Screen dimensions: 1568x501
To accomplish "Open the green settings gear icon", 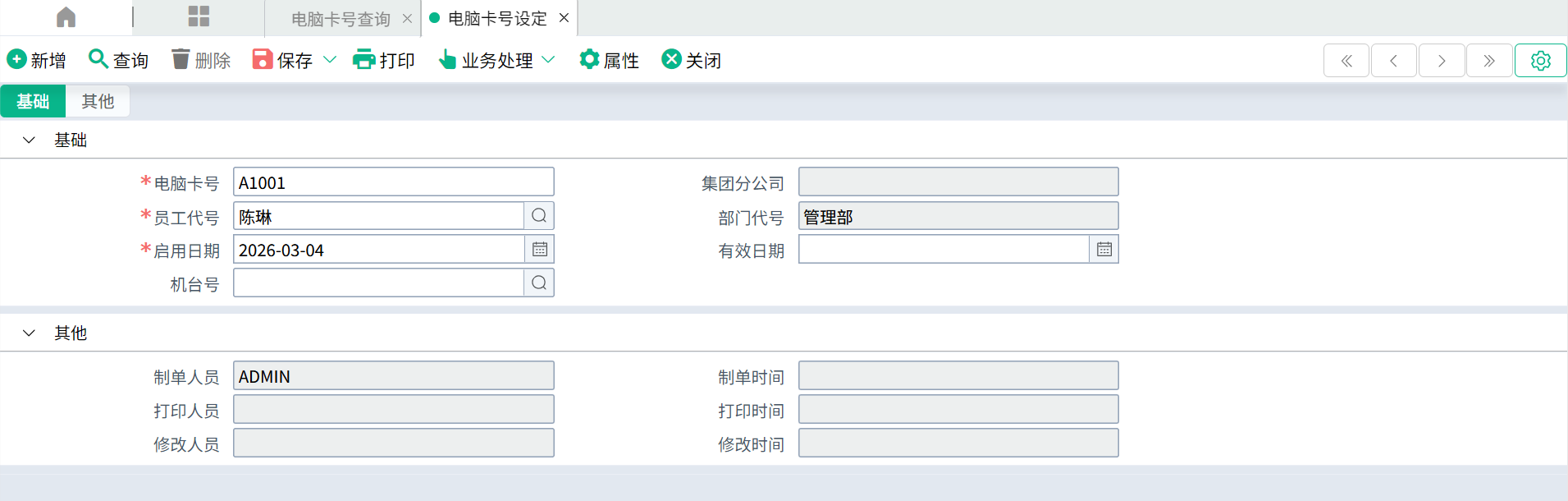I will coord(1540,61).
